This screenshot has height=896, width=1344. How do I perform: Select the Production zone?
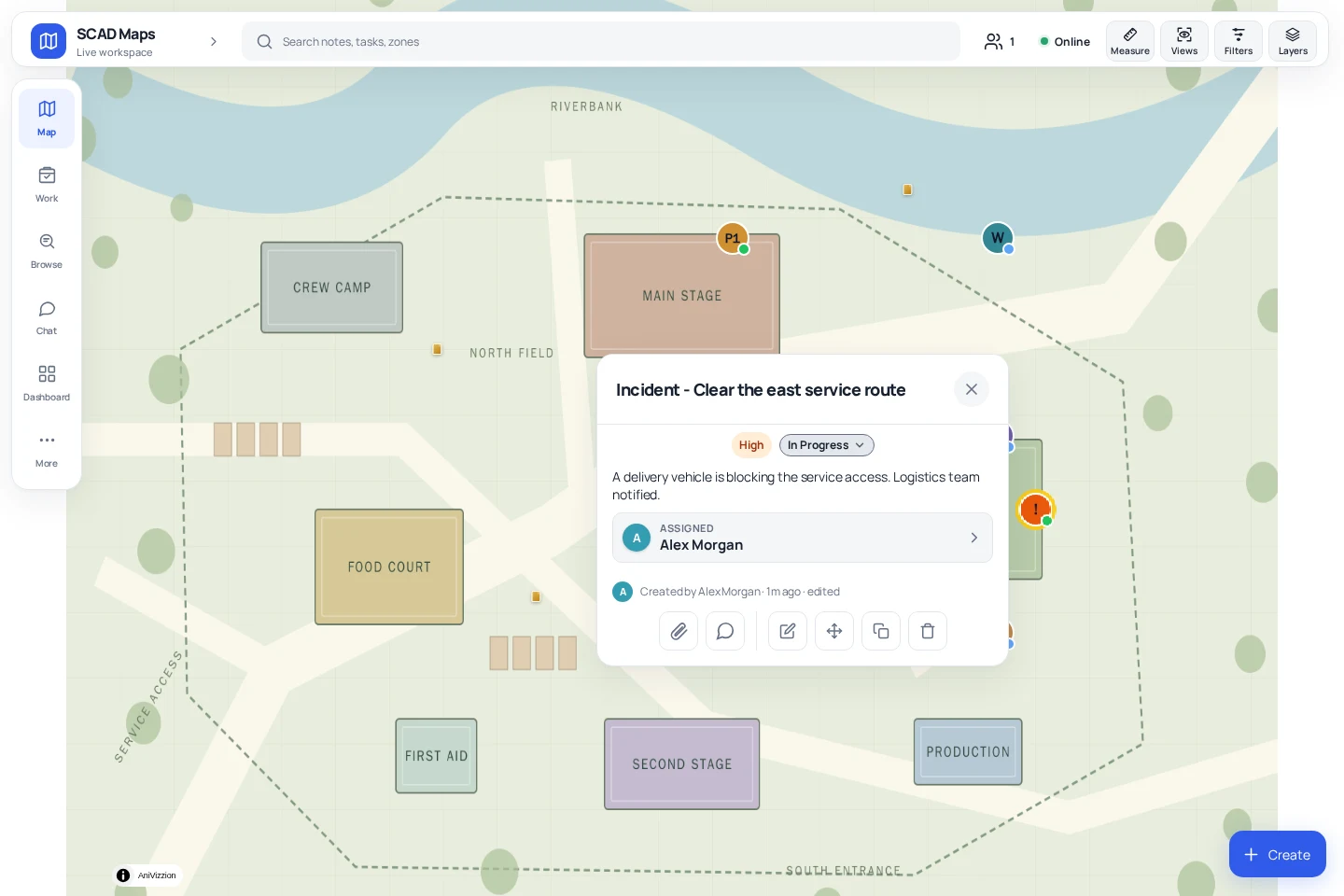pyautogui.click(x=968, y=751)
